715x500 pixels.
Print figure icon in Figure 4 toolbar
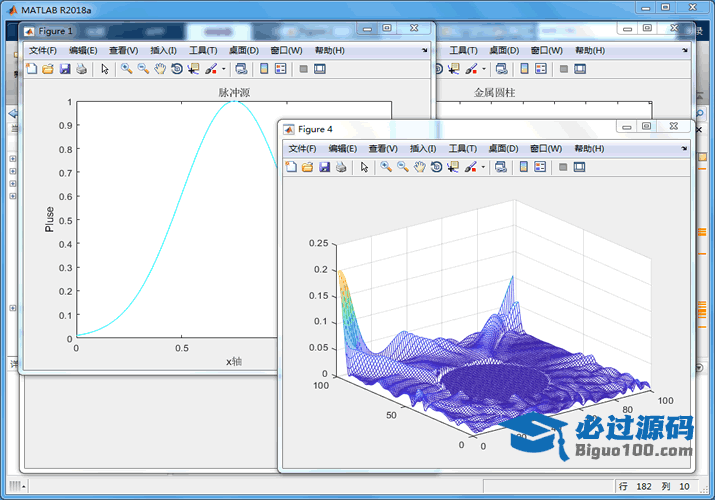(x=341, y=167)
